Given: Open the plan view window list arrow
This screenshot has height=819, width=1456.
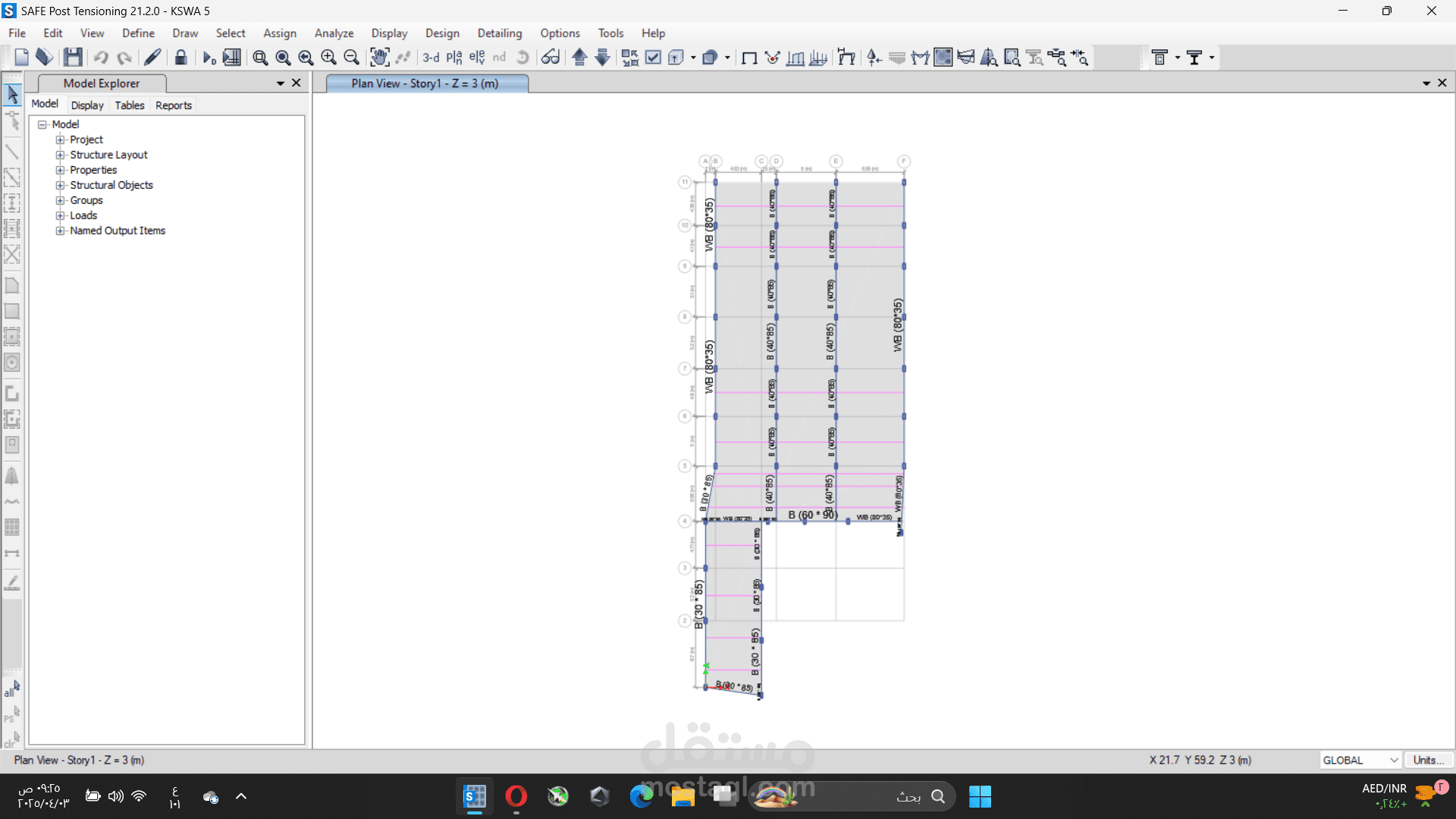Looking at the screenshot, I should (1426, 83).
